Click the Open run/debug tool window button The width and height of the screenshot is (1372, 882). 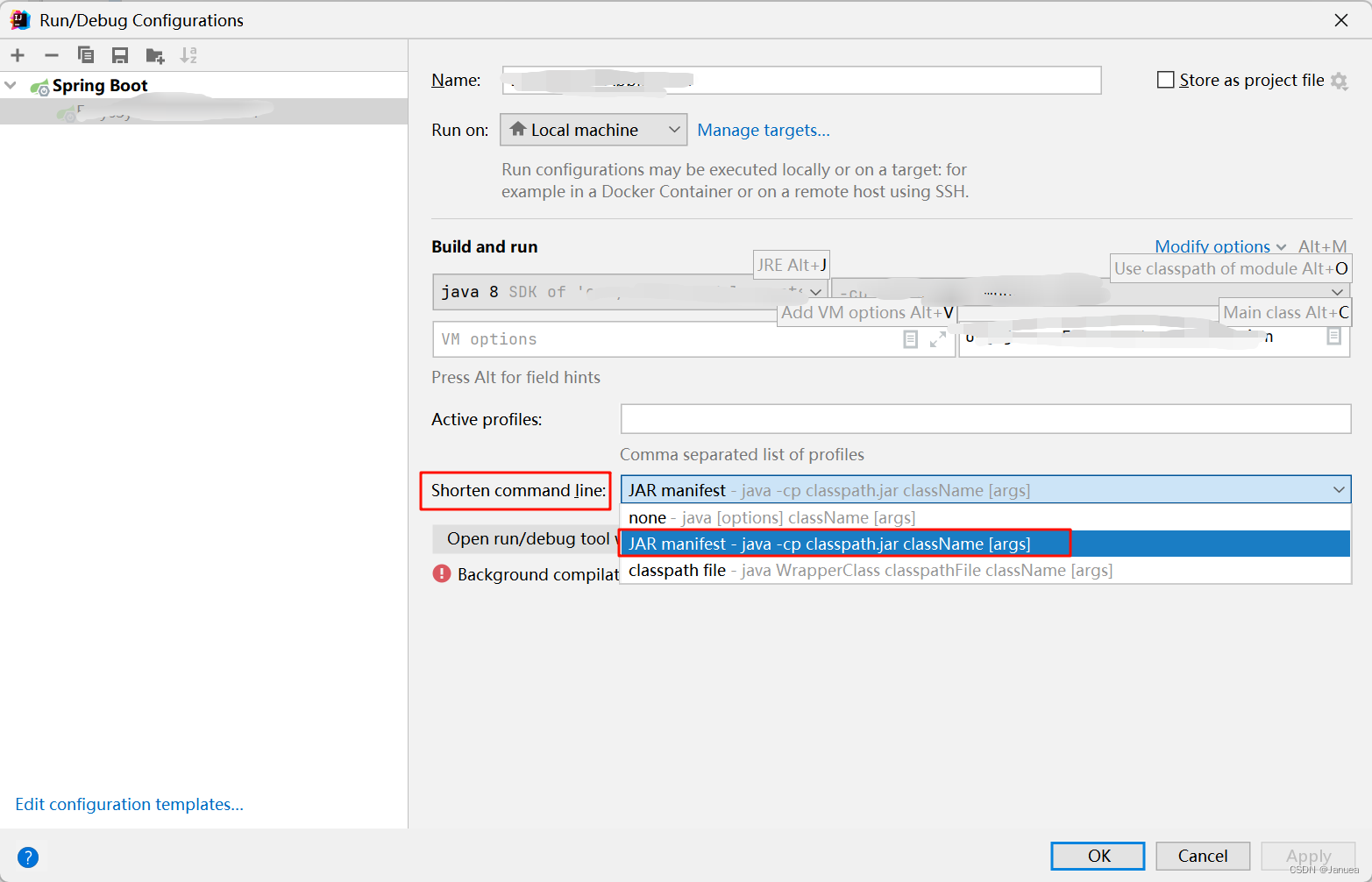click(x=526, y=538)
